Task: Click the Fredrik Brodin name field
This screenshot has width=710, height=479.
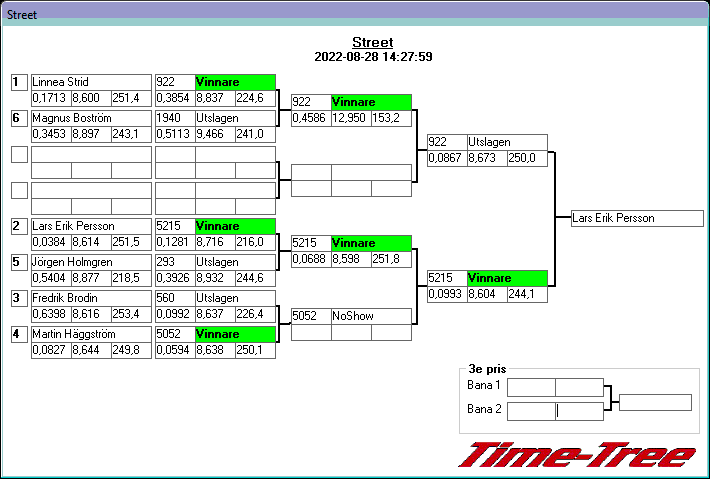Action: pos(91,298)
